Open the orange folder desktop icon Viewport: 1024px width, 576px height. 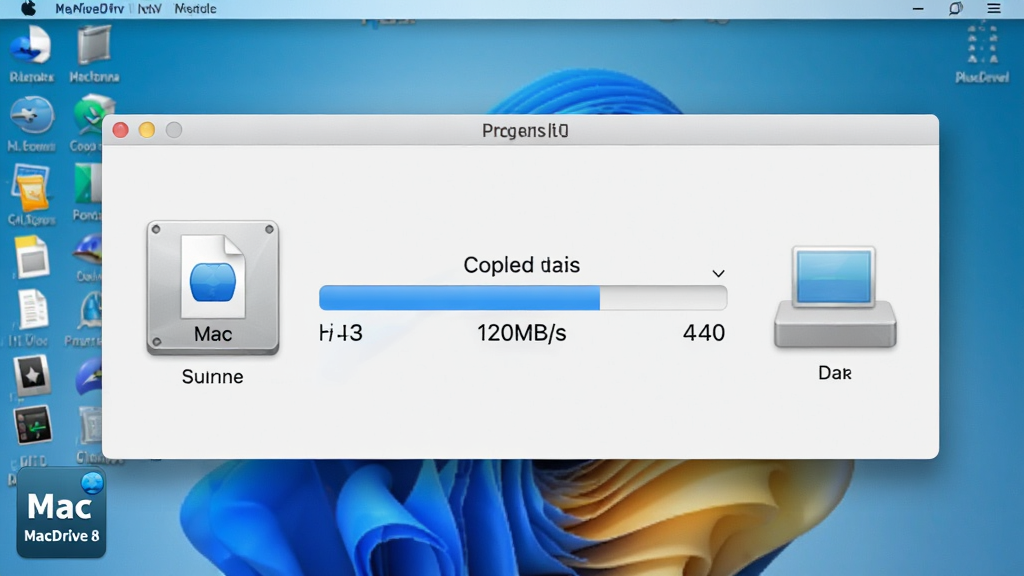[x=31, y=193]
